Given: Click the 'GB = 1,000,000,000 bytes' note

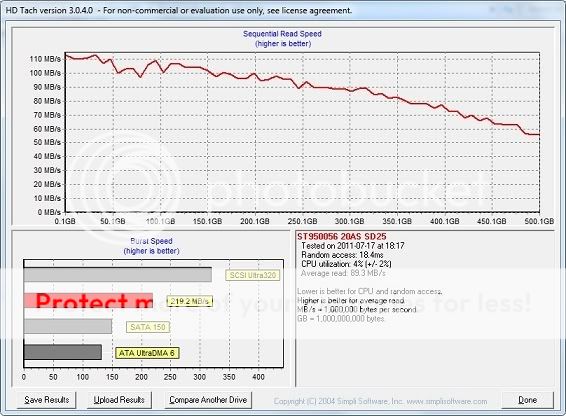Looking at the screenshot, I should [x=341, y=318].
